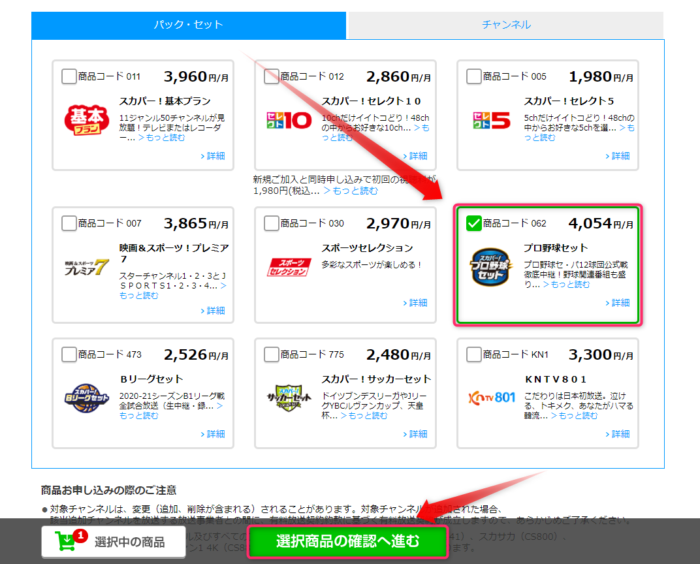
Task: Check the 商品コード KN1 checkbox
Action: coord(474,355)
